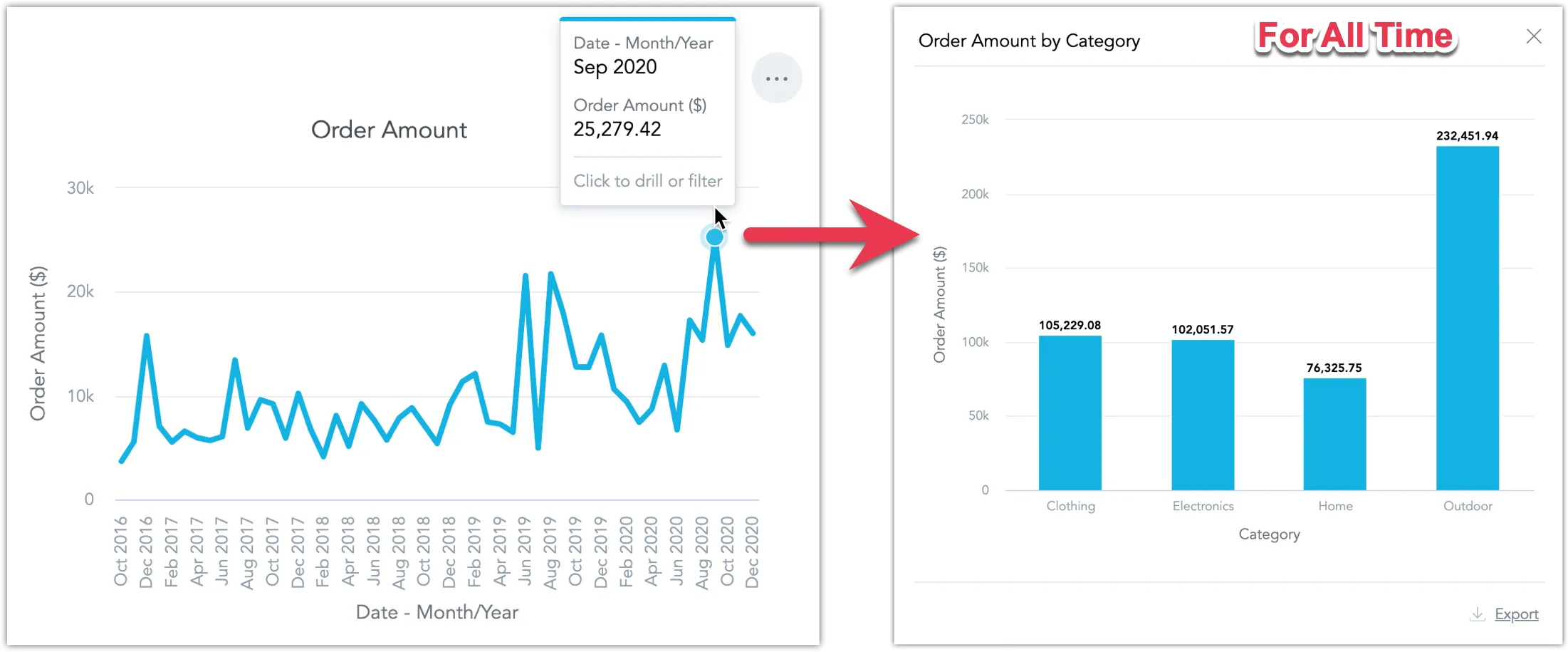Click the Electronics category bar
The width and height of the screenshot is (1568, 652).
(1203, 417)
